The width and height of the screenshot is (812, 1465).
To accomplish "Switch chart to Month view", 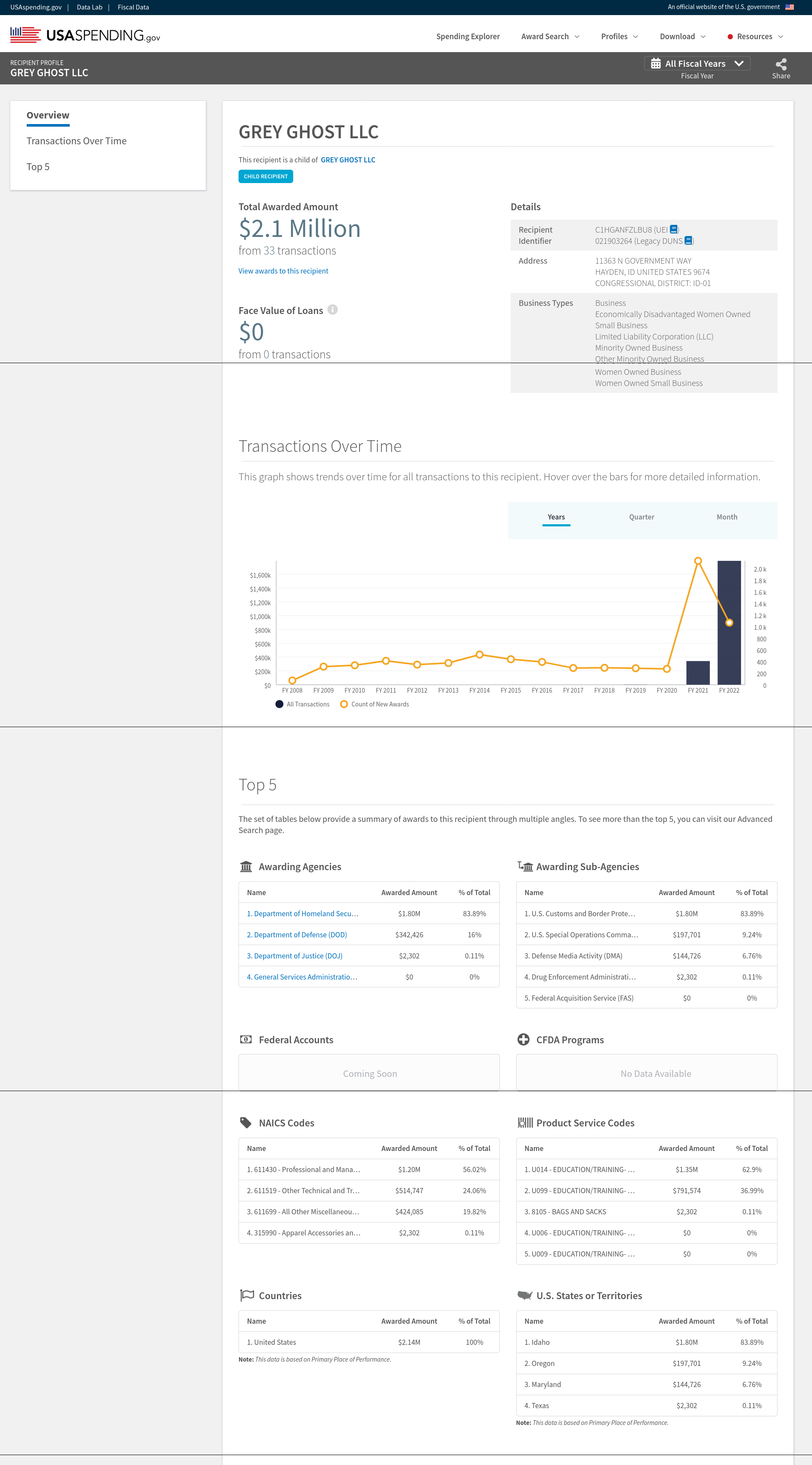I will pyautogui.click(x=727, y=517).
